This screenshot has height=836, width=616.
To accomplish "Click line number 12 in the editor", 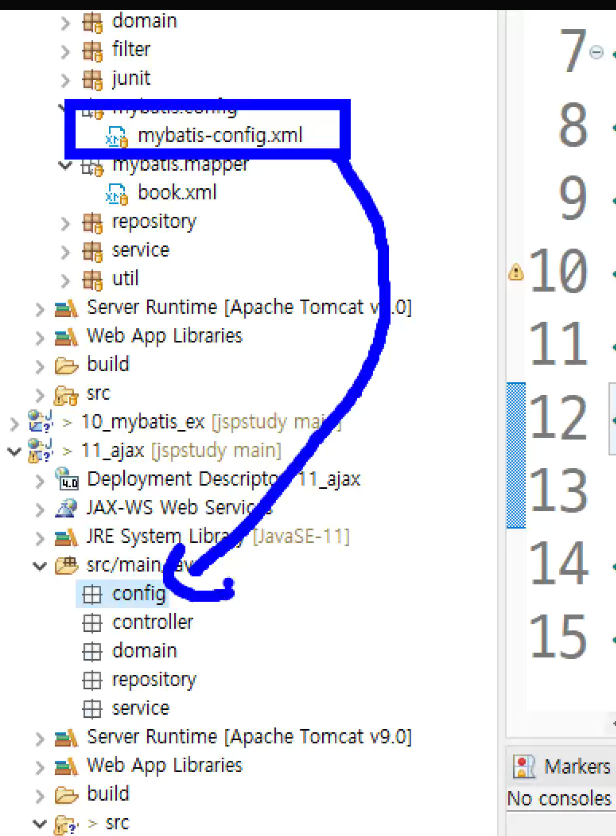I will pyautogui.click(x=558, y=418).
